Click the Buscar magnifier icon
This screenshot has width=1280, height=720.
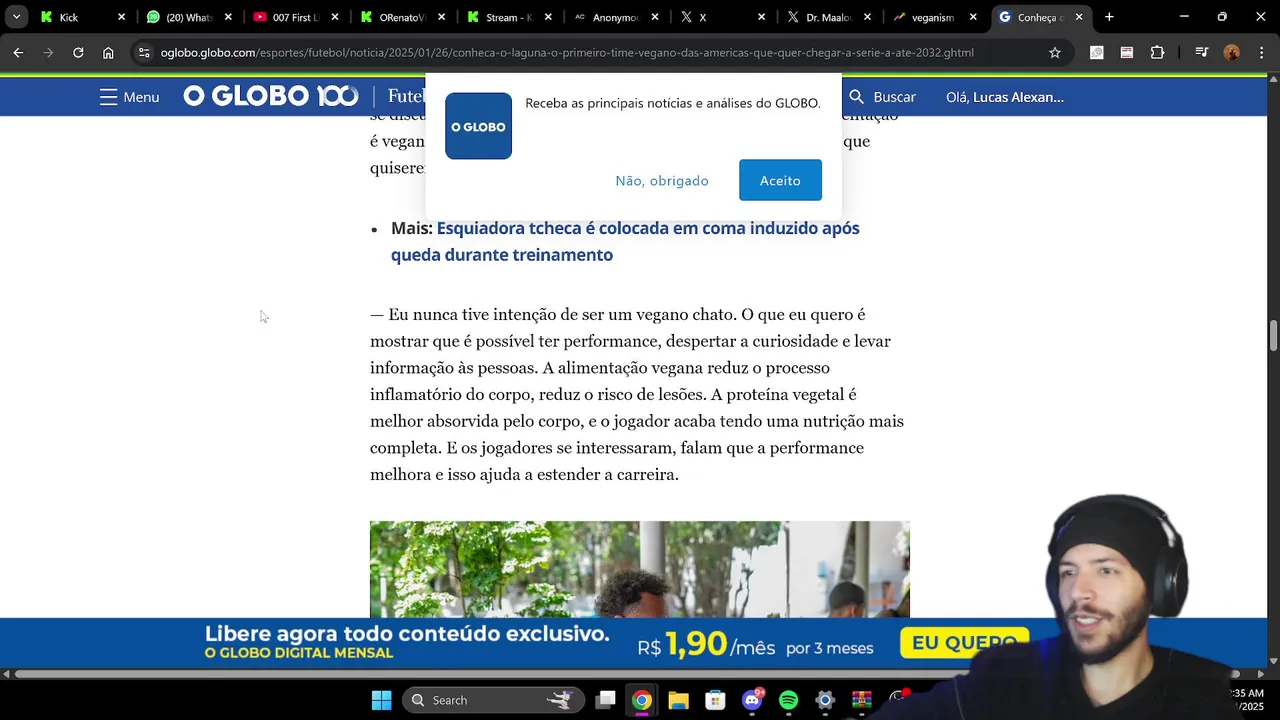pos(856,97)
